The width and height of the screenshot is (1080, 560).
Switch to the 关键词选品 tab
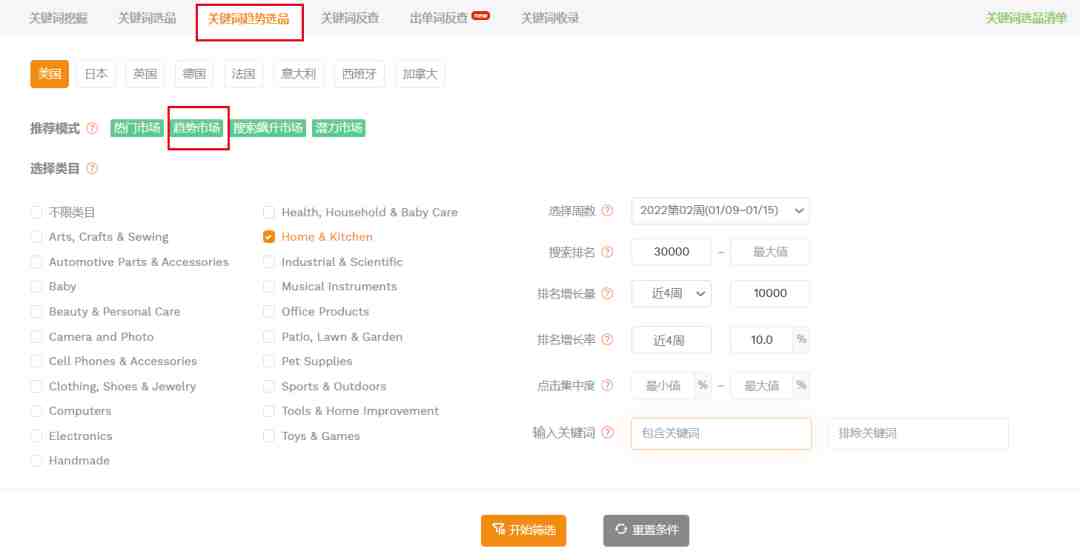(147, 18)
